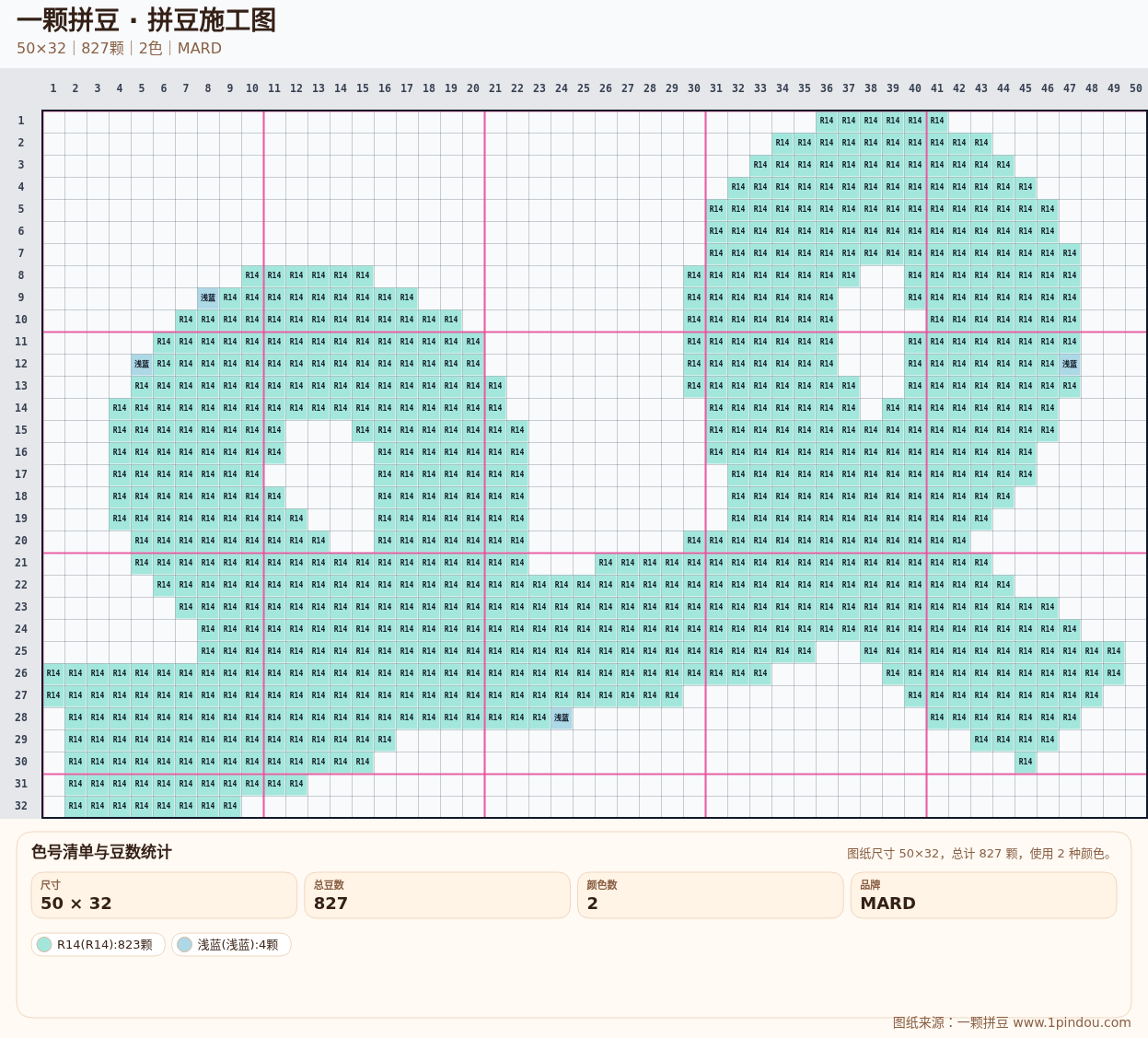Click column header number 47
Viewport: 1148px width, 1038px height.
pos(1070,88)
